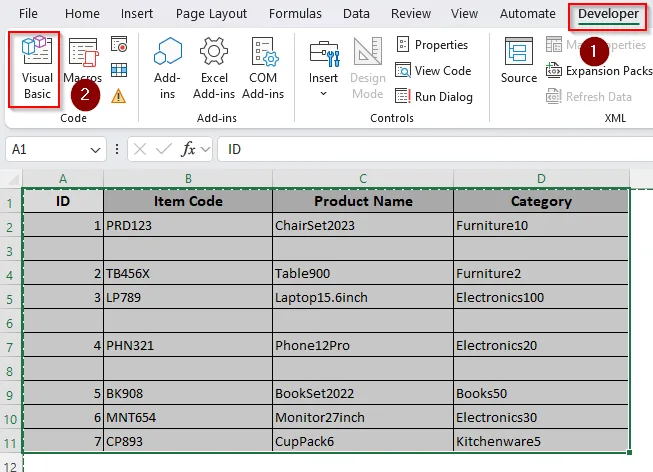Select cell containing Electronics100
Screen dimensions: 653x472
[541, 297]
